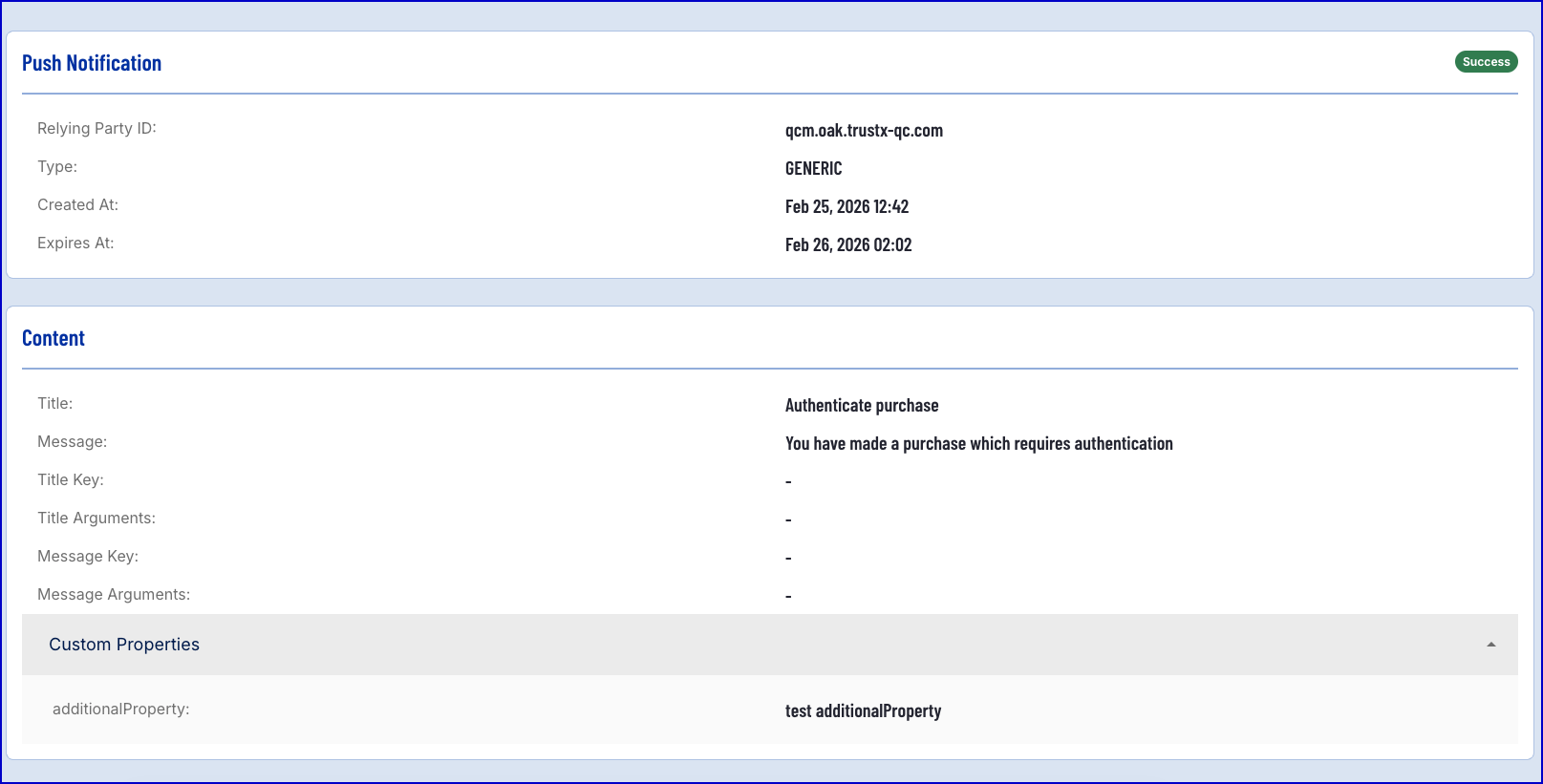Screen dimensions: 1543x784
Task: Click the test additionalProperty value
Action: point(863,711)
